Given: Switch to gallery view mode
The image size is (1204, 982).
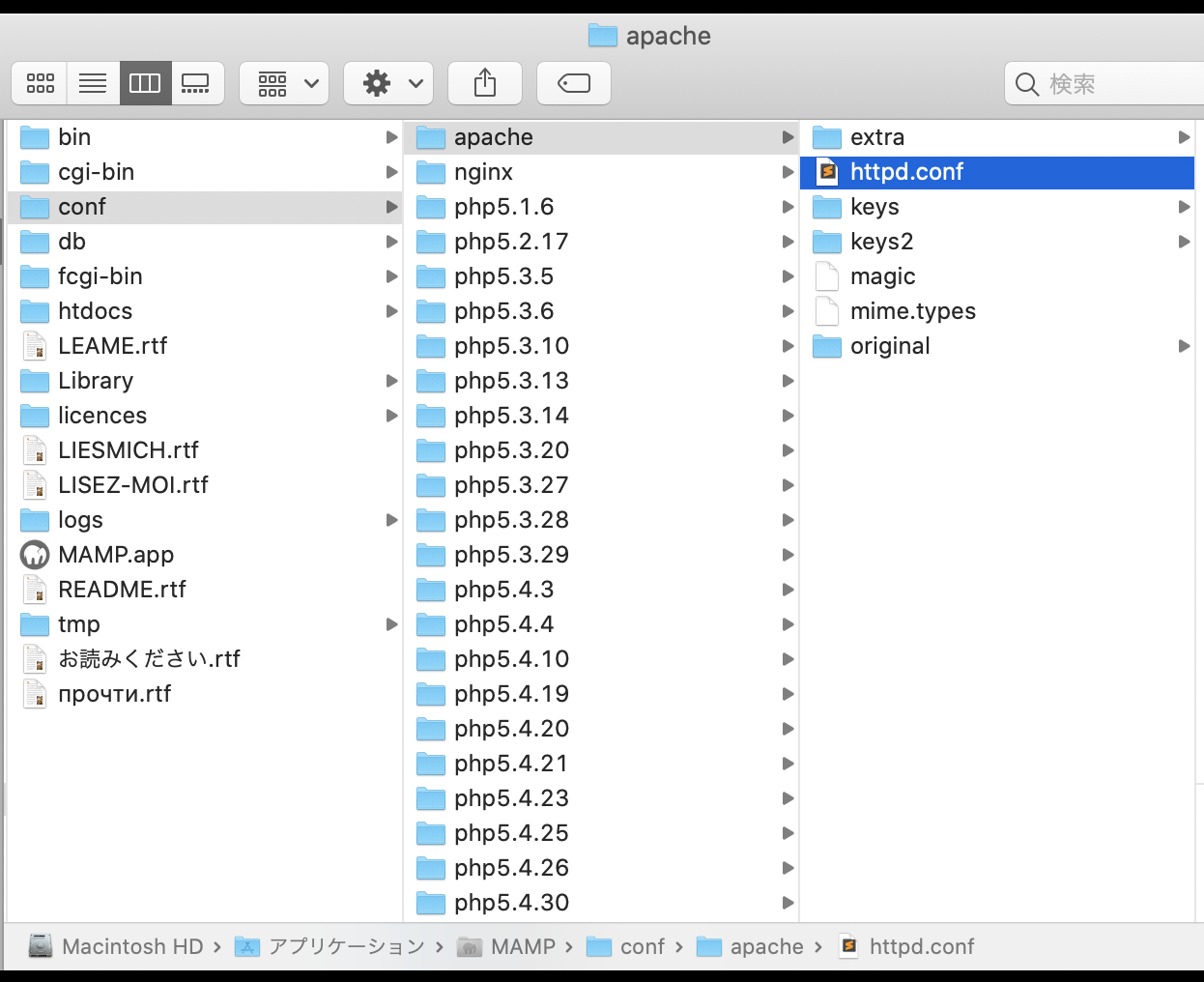Looking at the screenshot, I should [x=197, y=83].
